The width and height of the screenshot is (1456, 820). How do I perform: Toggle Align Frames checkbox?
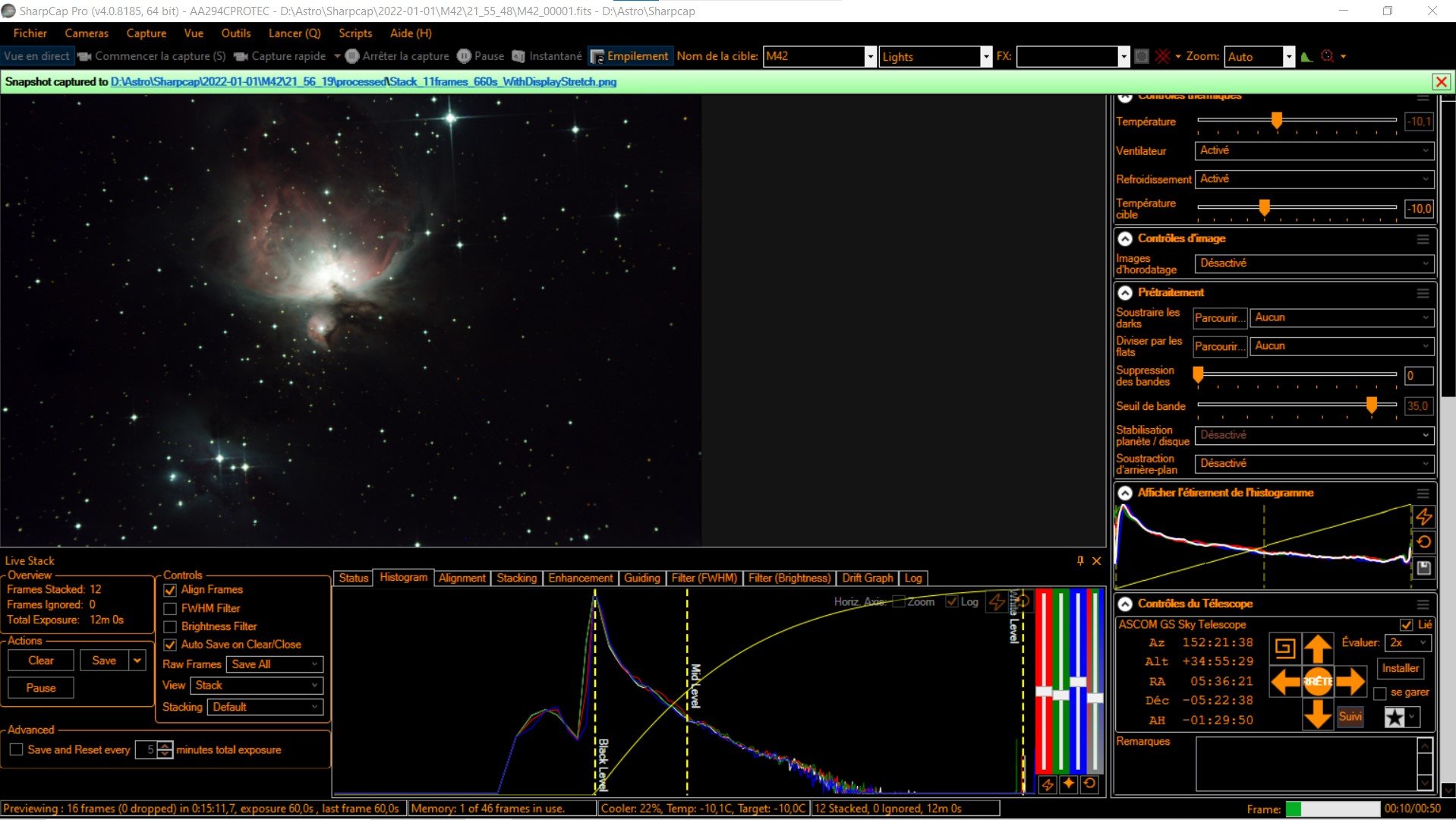[170, 590]
